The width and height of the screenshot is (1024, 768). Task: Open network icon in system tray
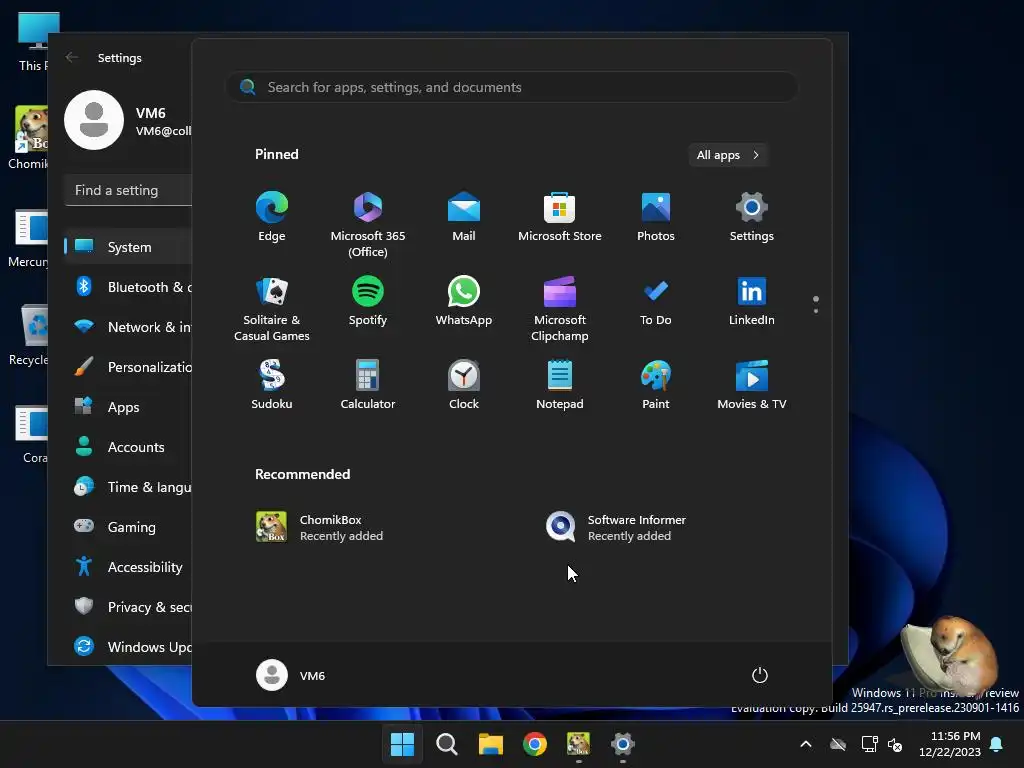(x=870, y=744)
